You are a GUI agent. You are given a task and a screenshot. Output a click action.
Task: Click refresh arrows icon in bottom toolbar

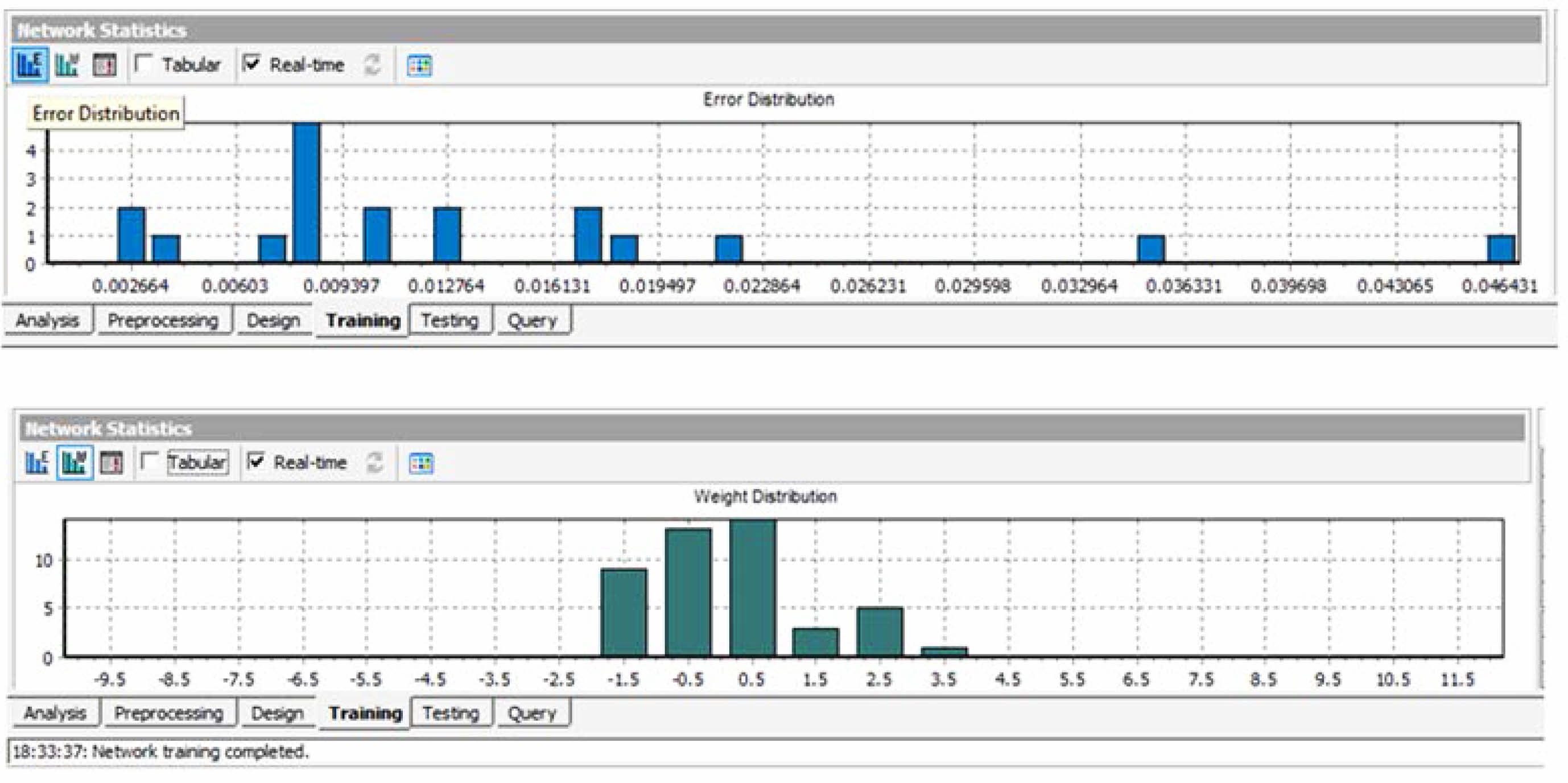pos(375,463)
